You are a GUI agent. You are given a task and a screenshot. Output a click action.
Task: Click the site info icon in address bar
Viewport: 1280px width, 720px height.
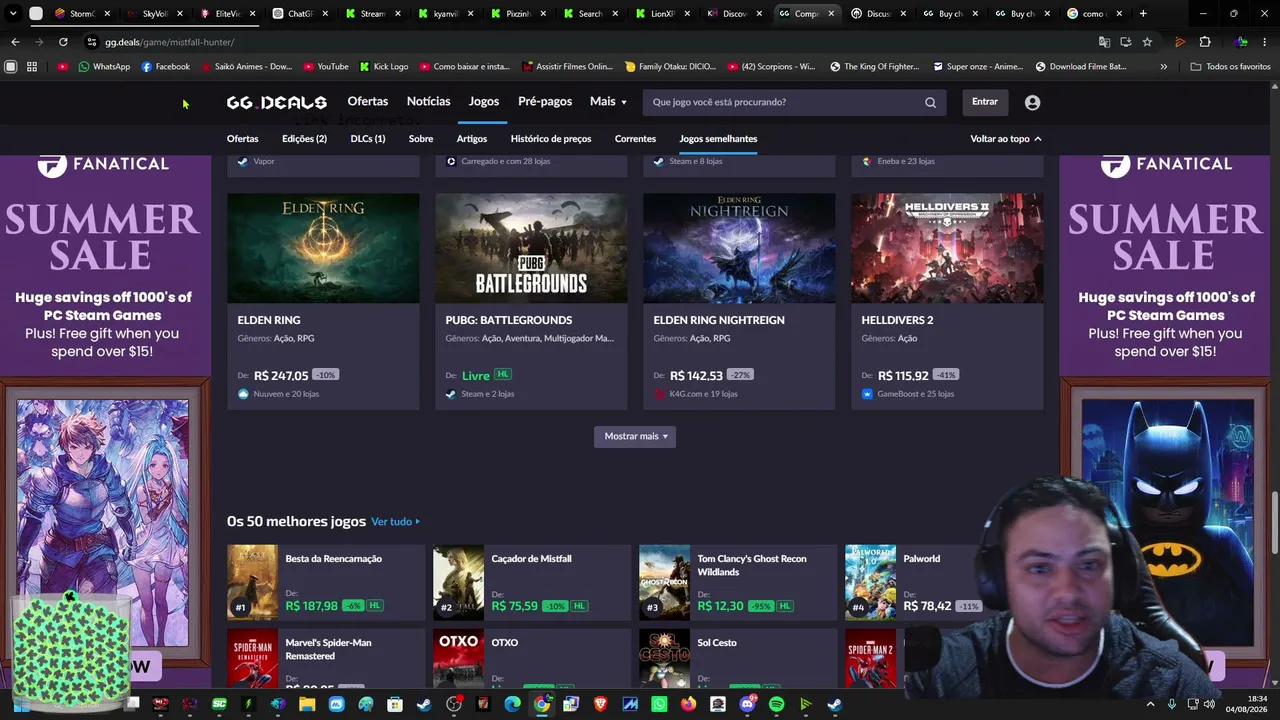(x=91, y=42)
